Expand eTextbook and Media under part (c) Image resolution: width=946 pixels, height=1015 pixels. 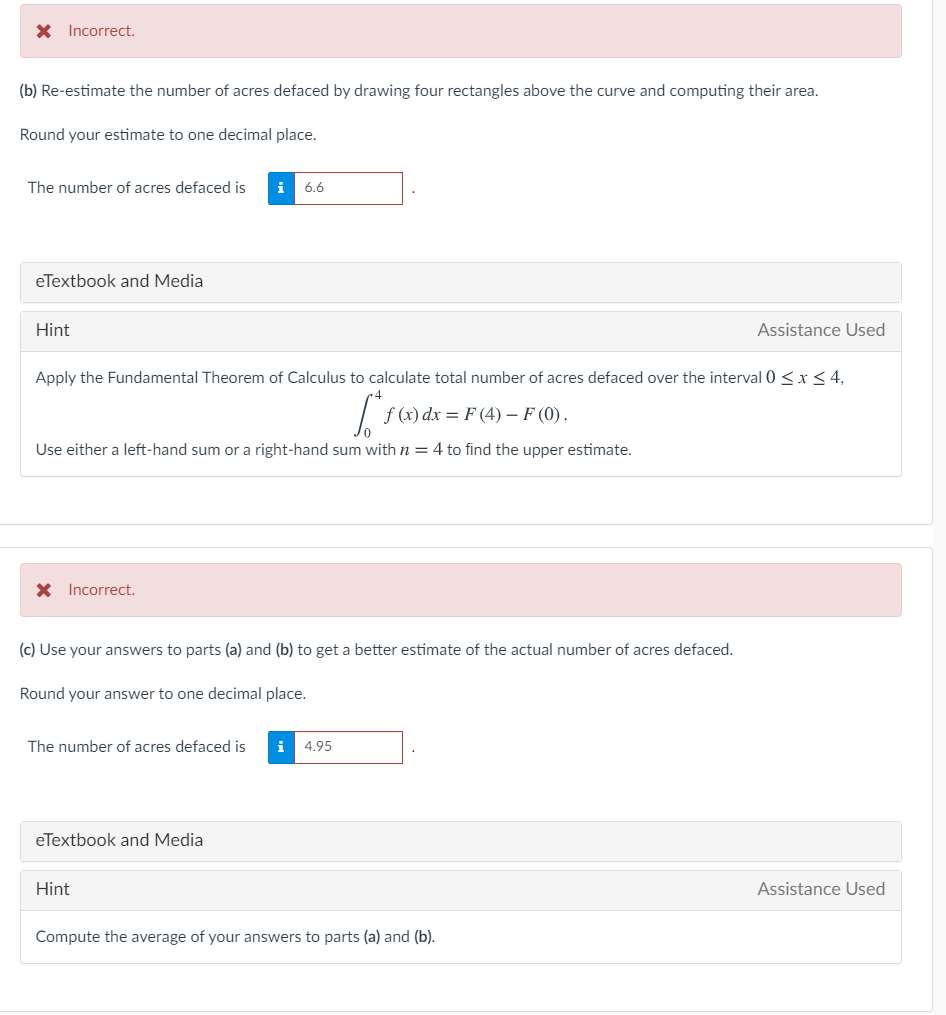(x=460, y=841)
